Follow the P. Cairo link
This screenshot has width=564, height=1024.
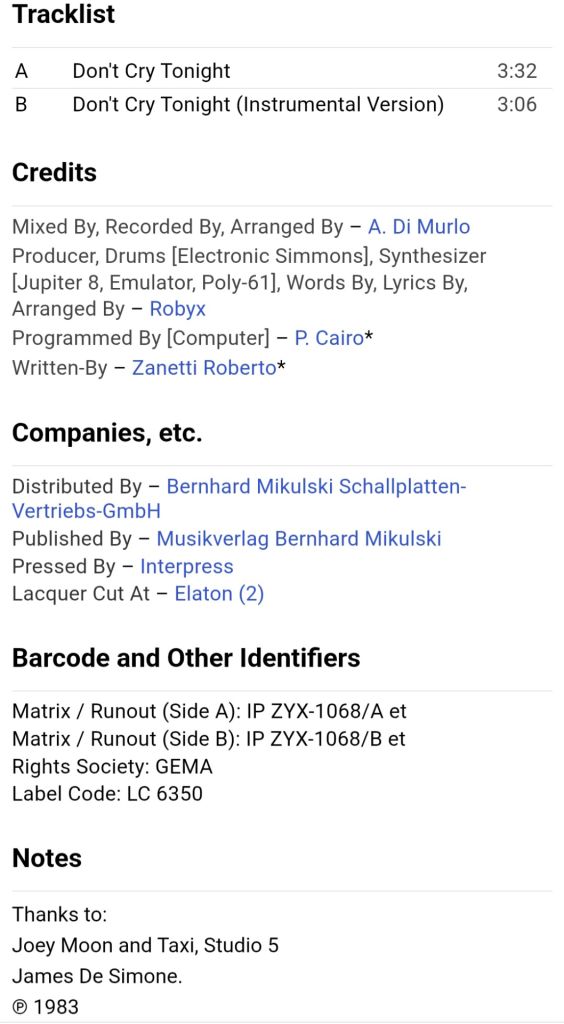coord(329,338)
